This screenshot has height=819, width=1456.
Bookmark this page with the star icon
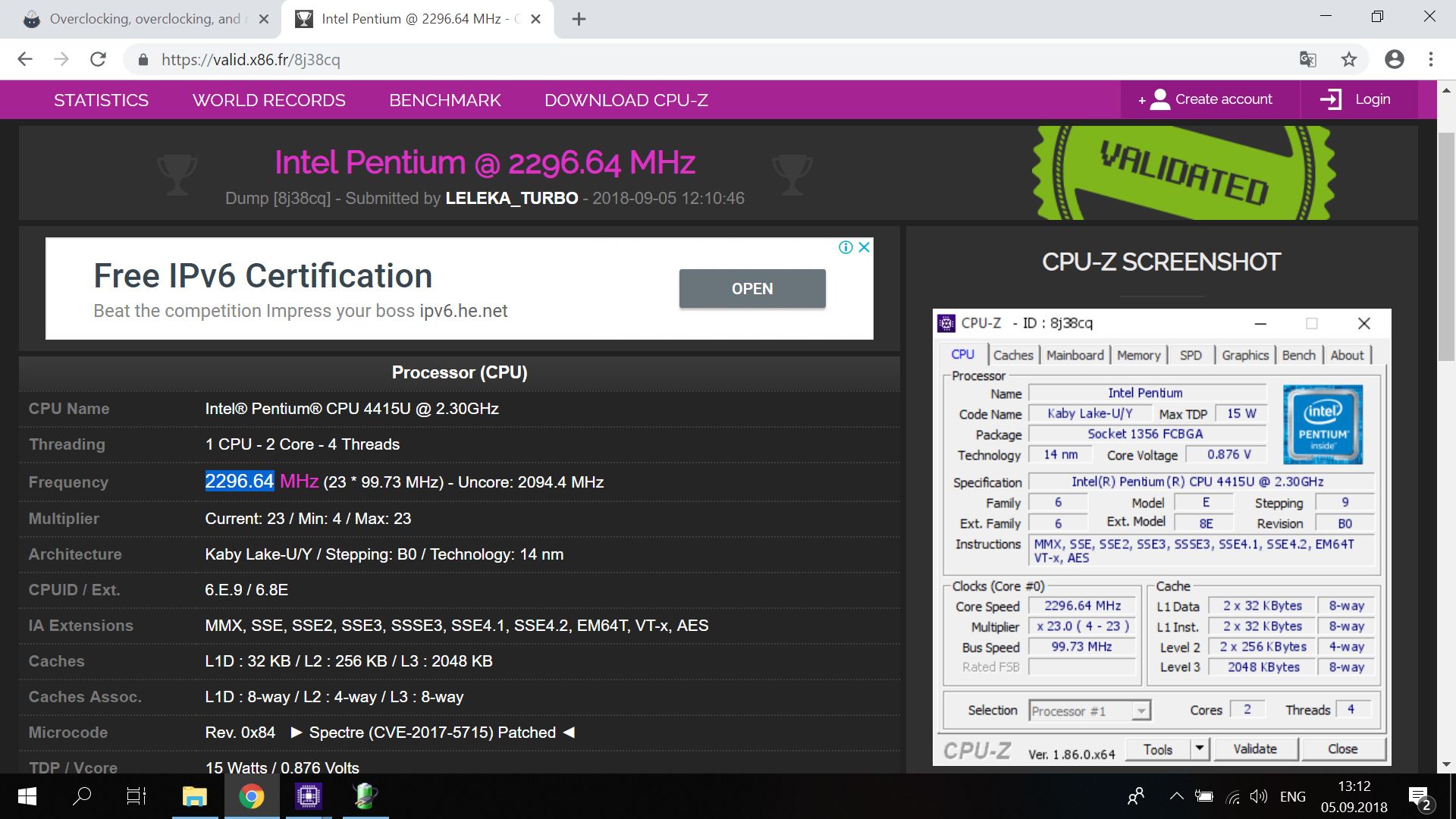[1349, 59]
